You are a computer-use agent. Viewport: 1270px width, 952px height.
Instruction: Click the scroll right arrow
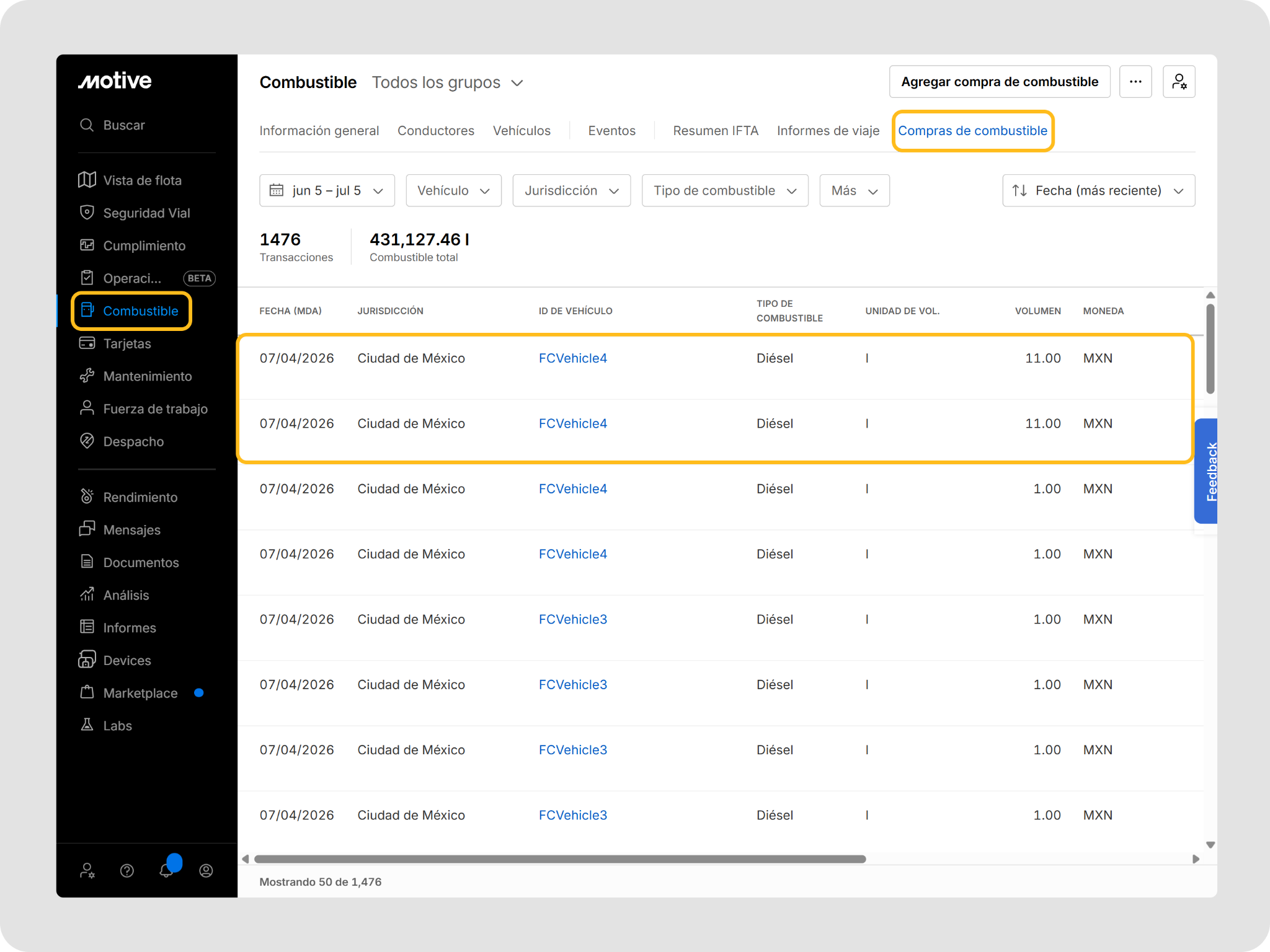point(1196,859)
